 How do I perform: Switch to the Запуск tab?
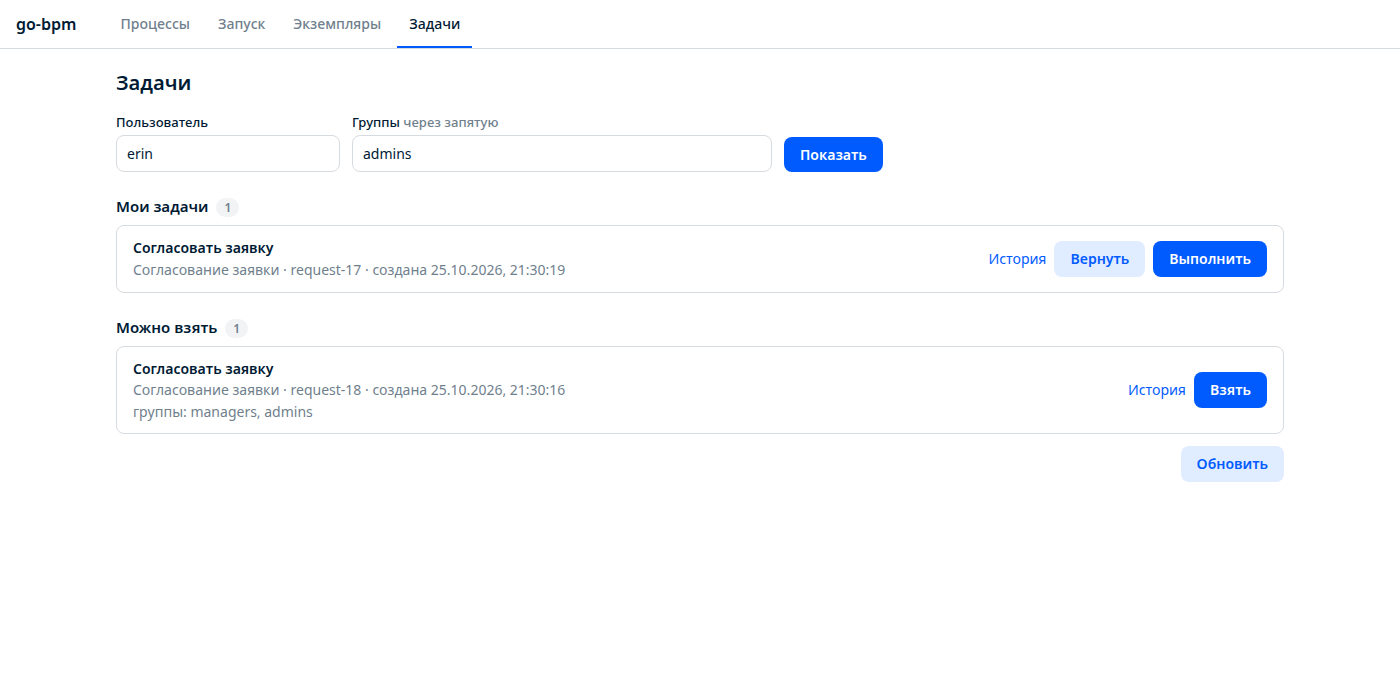(241, 24)
